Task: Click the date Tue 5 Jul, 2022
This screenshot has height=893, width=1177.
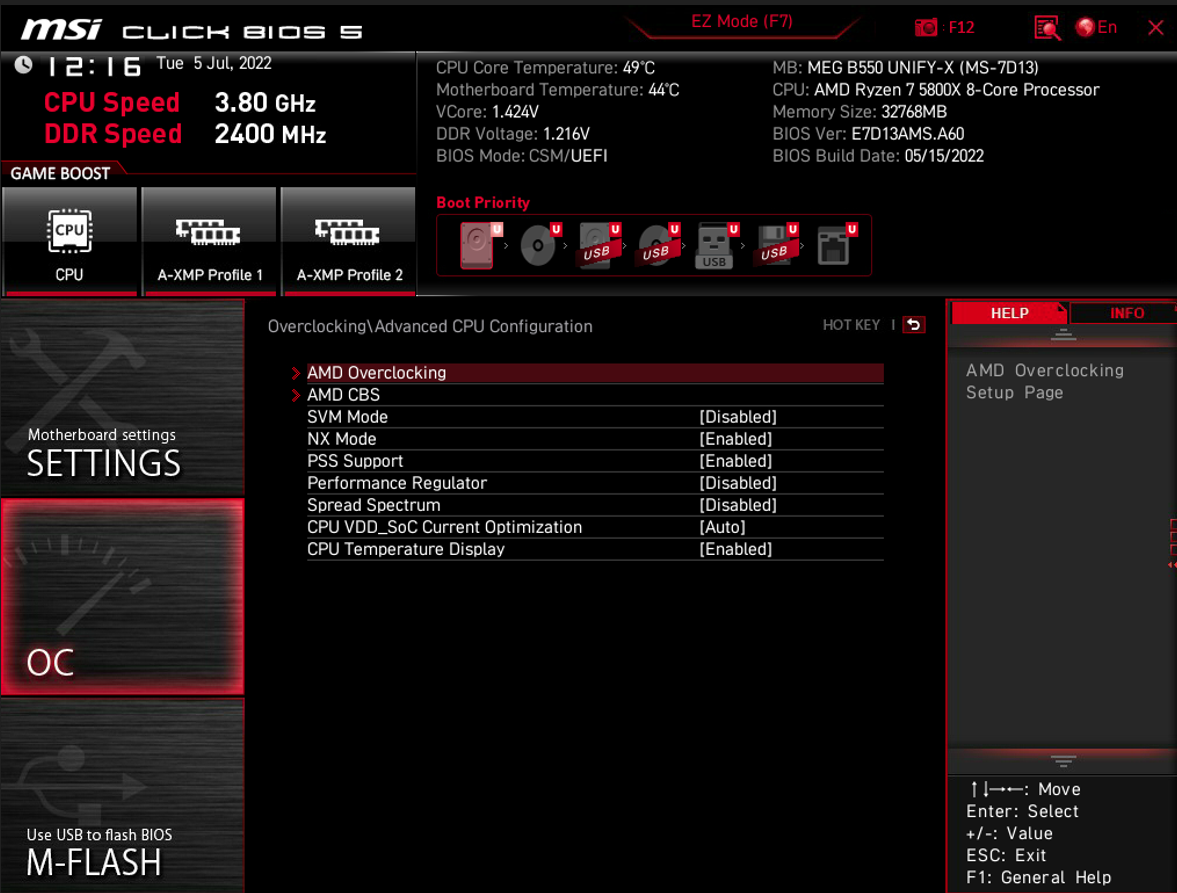Action: (214, 63)
